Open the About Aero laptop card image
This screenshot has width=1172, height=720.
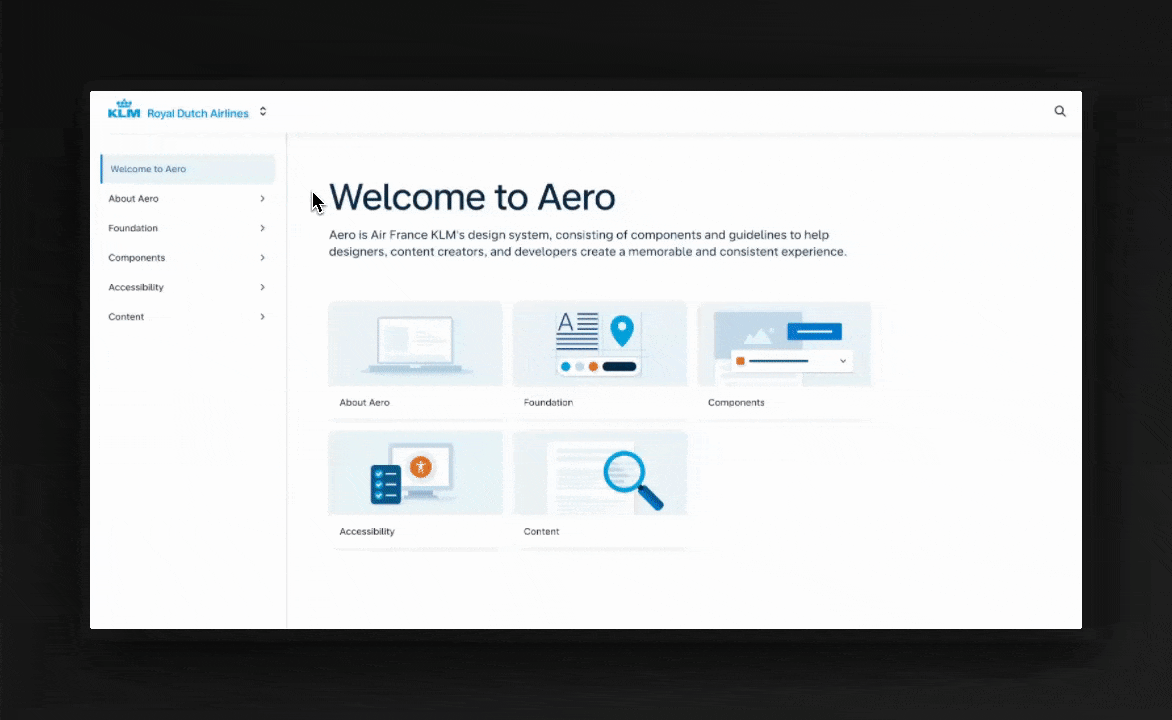tap(416, 344)
